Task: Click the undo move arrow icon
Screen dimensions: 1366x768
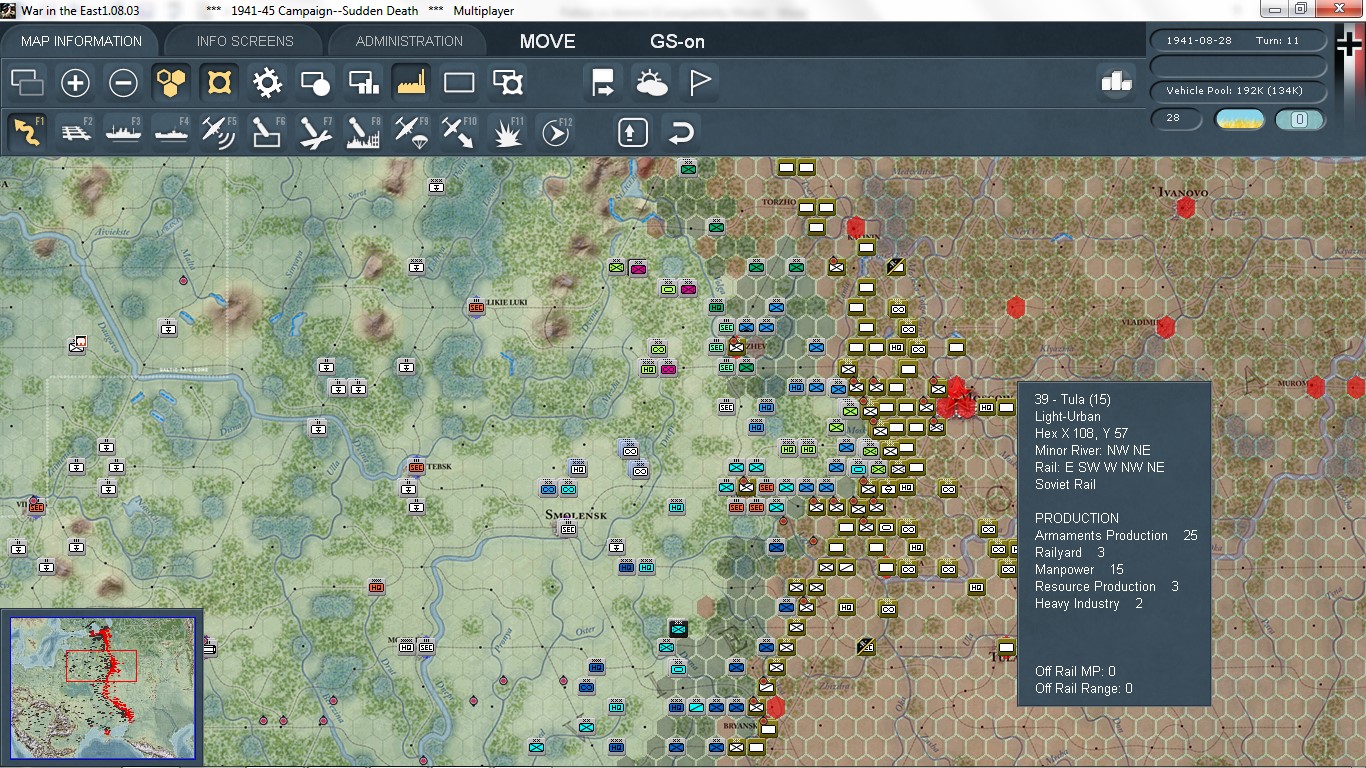Action: pos(681,132)
